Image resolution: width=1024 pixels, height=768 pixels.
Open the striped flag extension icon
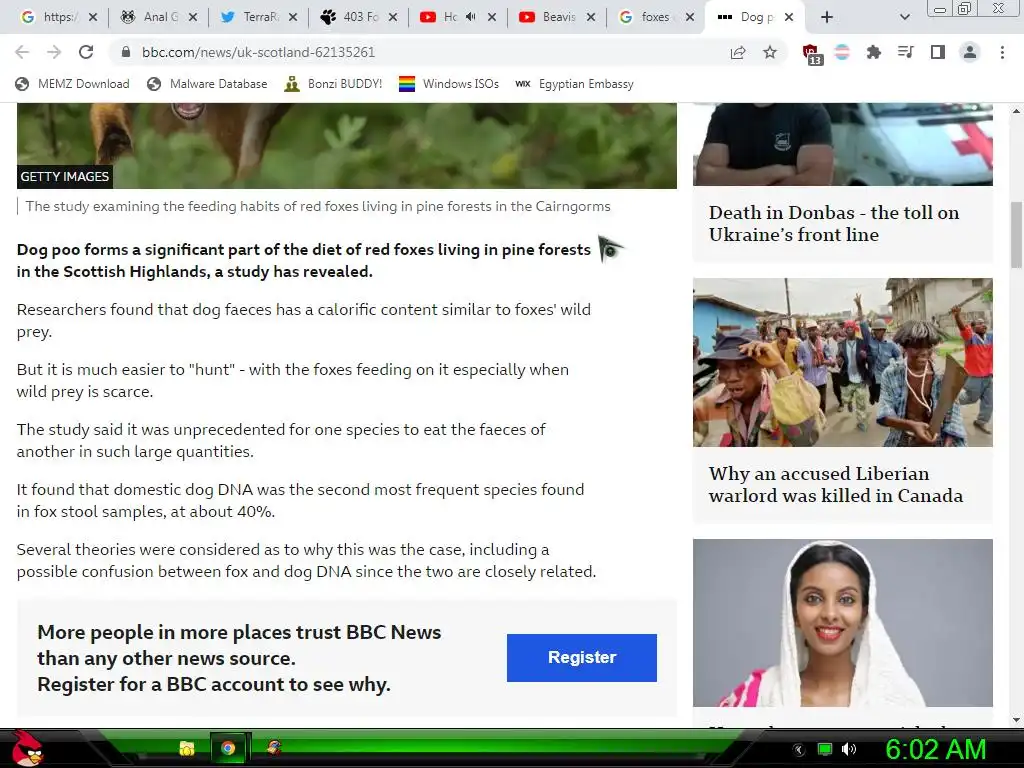[842, 52]
